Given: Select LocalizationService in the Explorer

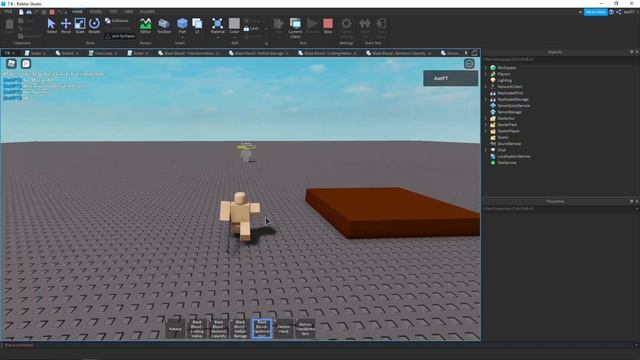Looking at the screenshot, I should click(x=513, y=156).
